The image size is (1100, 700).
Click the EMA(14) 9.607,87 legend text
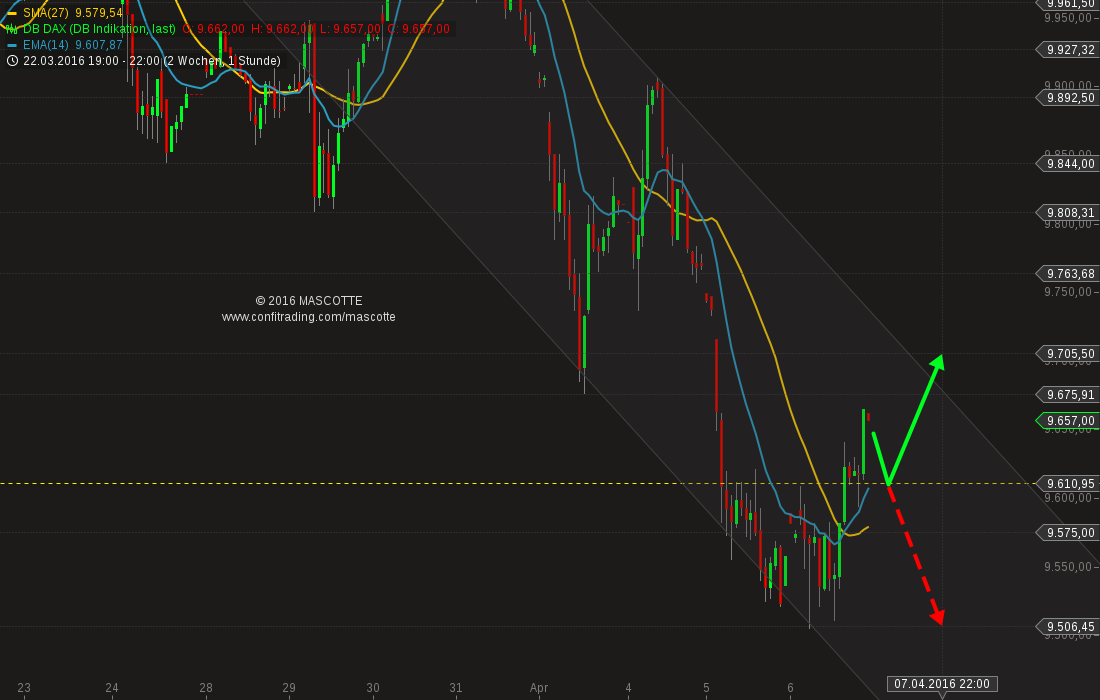pyautogui.click(x=73, y=45)
